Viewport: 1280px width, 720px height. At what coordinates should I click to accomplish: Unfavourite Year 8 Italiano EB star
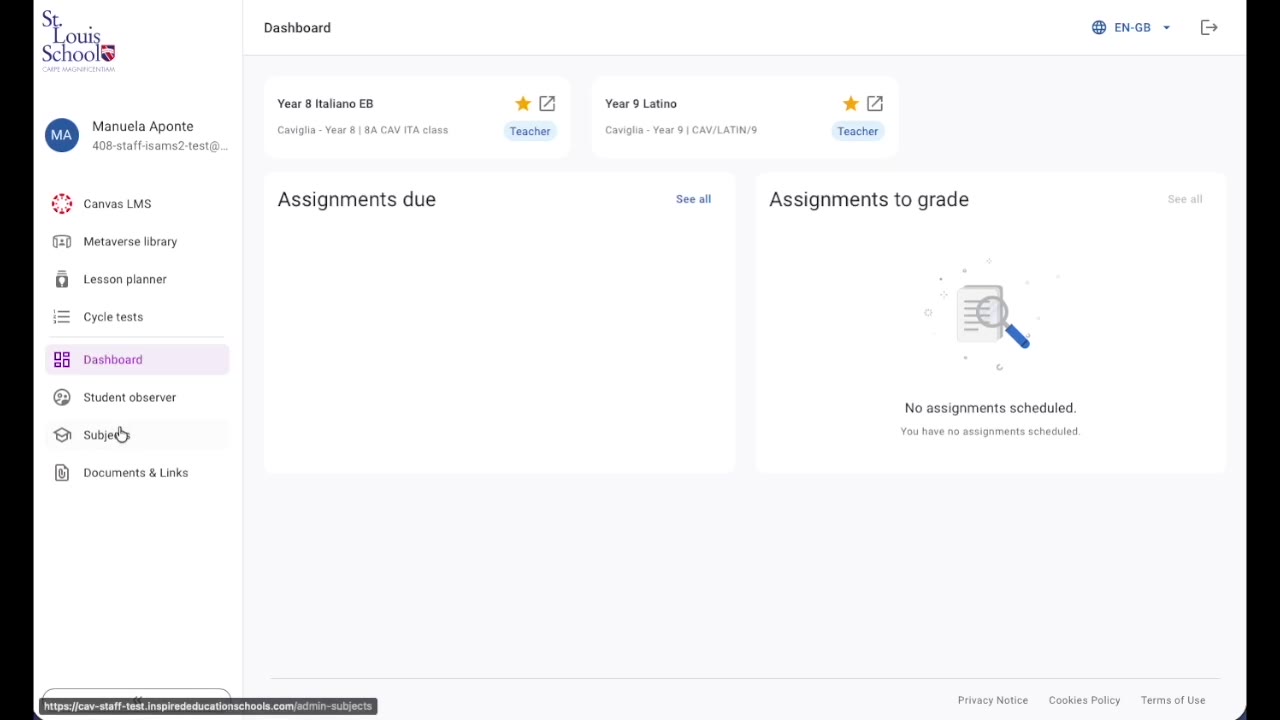pos(523,104)
